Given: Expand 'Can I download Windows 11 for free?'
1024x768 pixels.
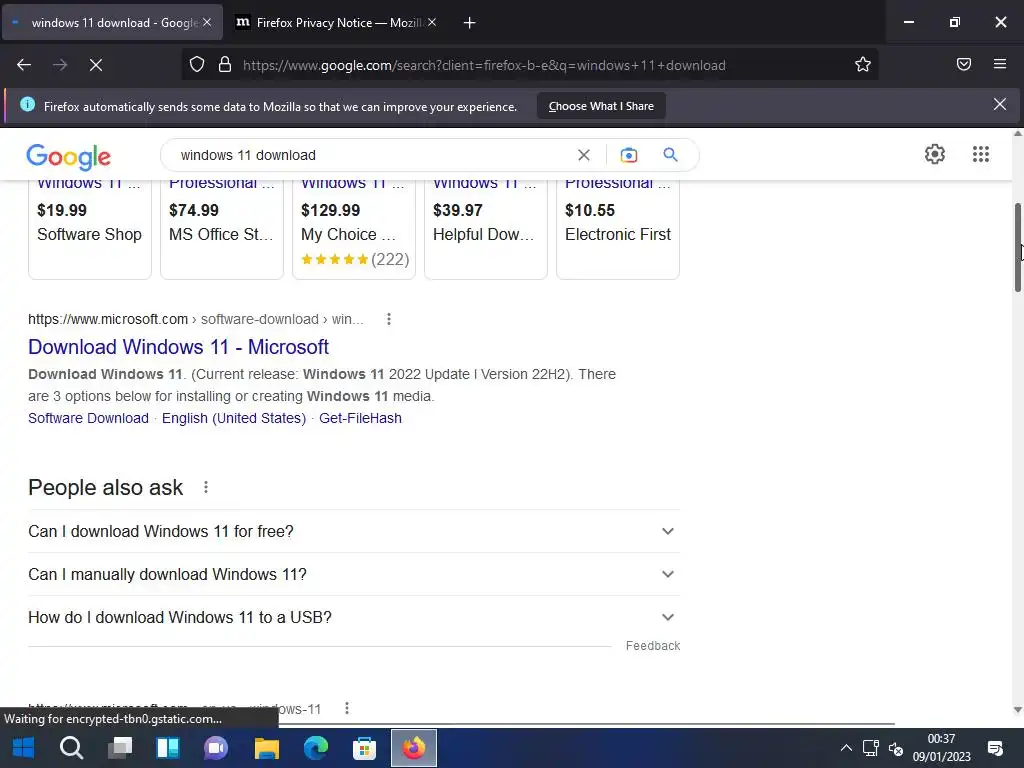Looking at the screenshot, I should (354, 532).
